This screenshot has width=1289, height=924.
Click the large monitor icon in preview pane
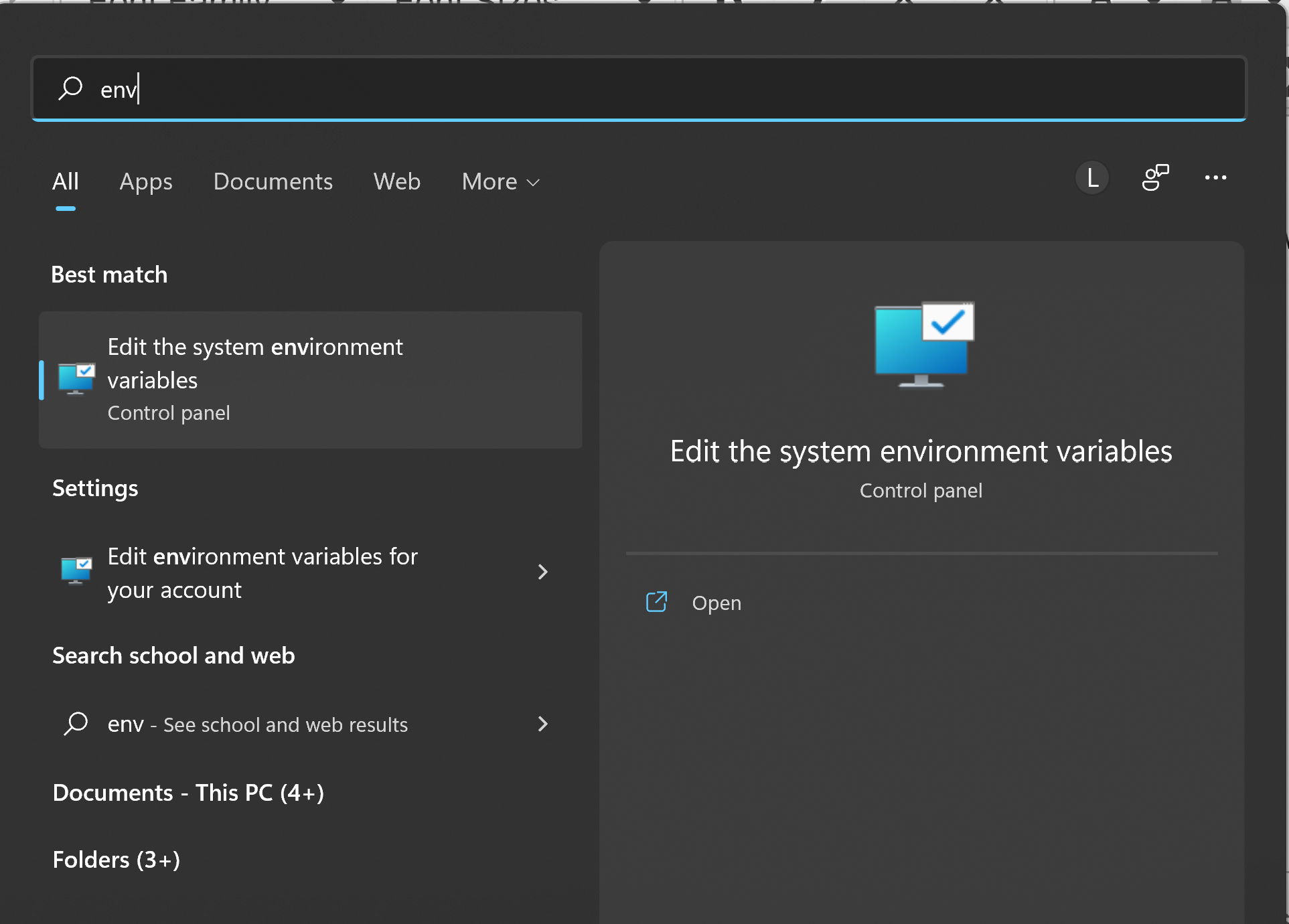[923, 344]
